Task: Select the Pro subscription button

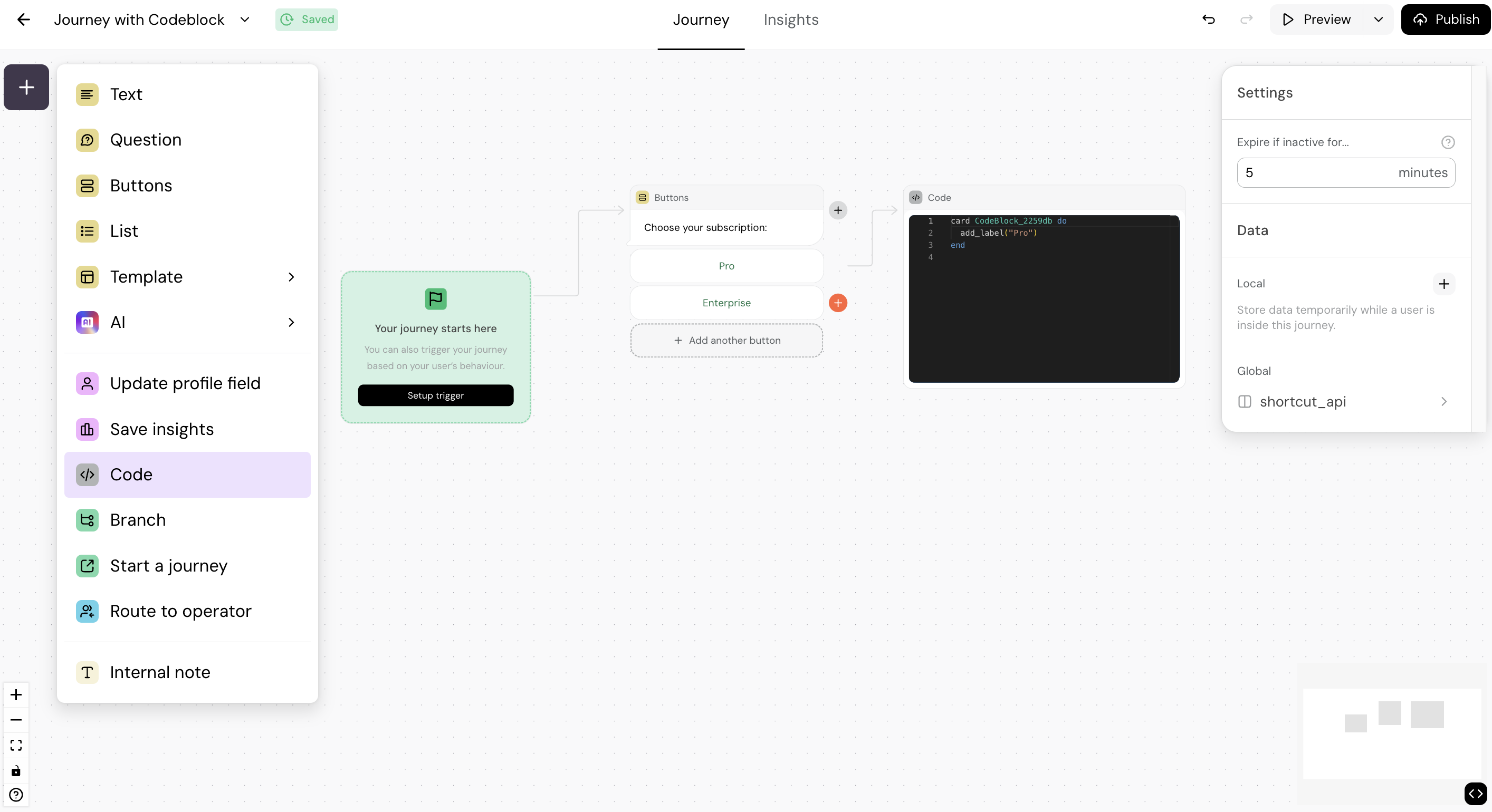Action: tap(726, 266)
